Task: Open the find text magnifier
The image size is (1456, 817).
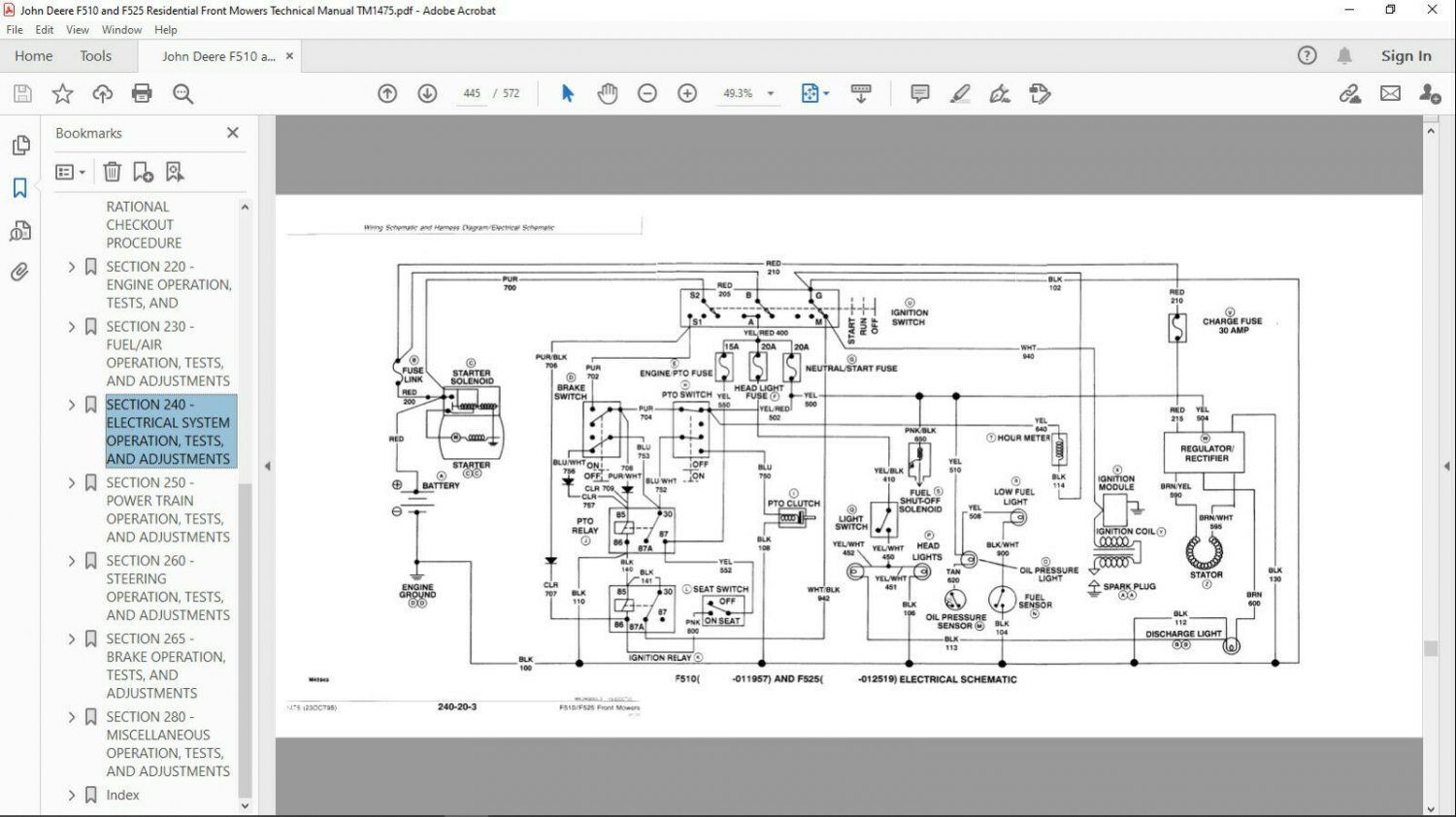Action: (x=182, y=93)
